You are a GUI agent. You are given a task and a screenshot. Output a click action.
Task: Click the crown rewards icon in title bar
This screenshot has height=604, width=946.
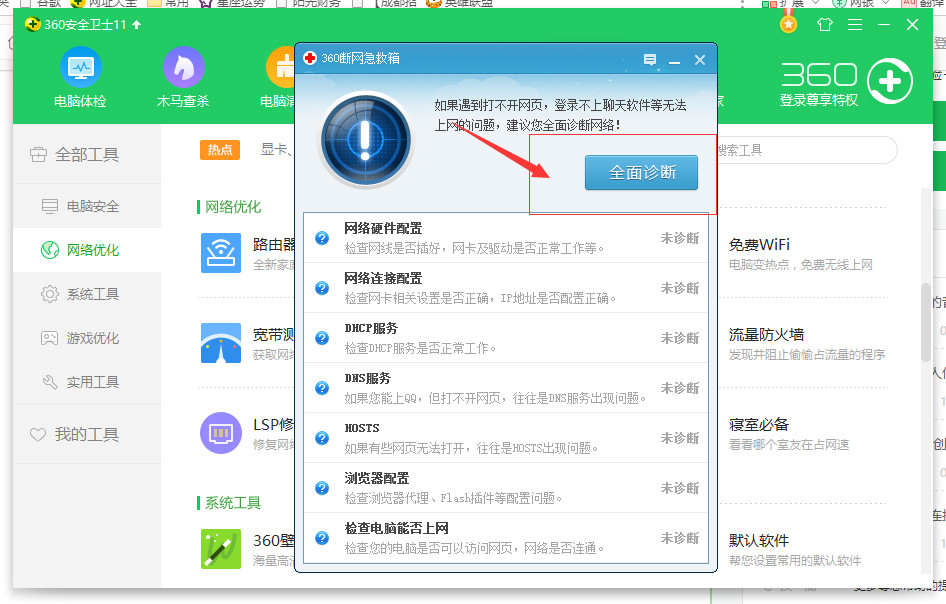pyautogui.click(x=788, y=23)
